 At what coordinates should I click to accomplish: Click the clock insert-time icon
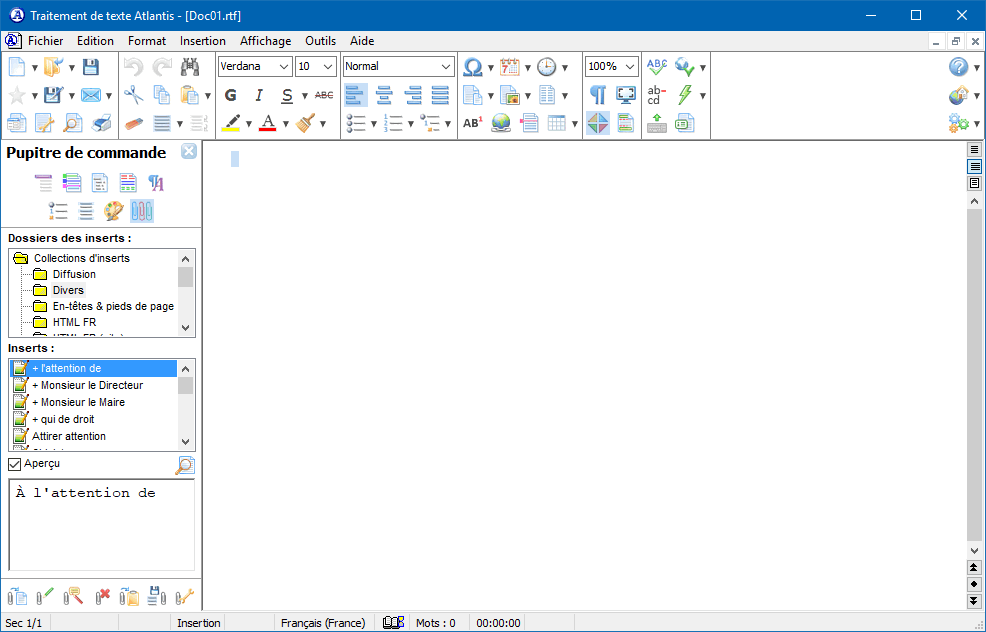click(546, 67)
